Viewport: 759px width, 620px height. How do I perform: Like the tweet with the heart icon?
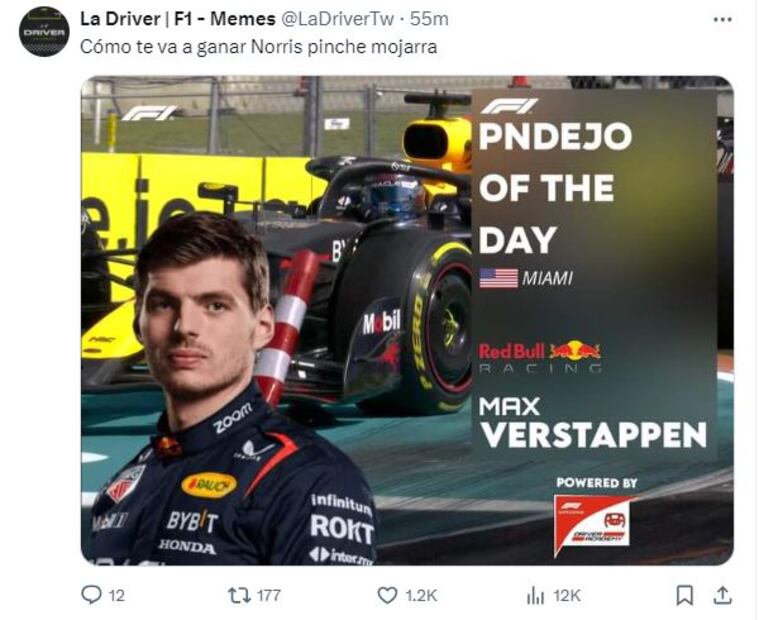point(388,595)
